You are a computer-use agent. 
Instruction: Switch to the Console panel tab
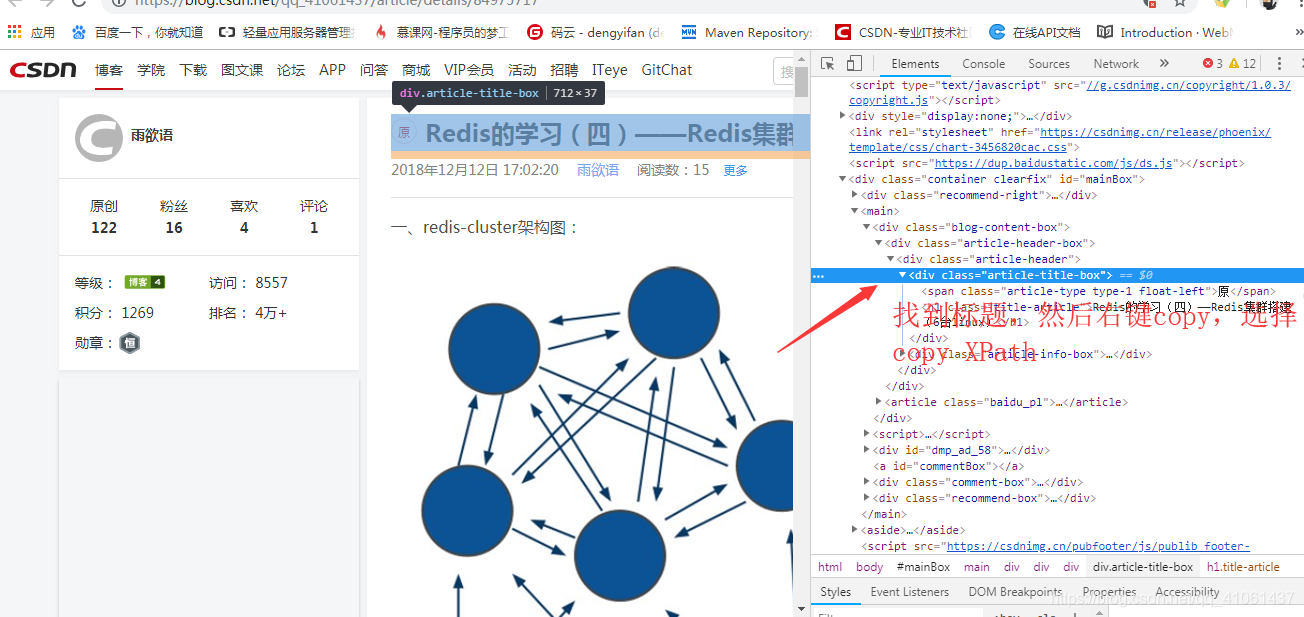[983, 62]
